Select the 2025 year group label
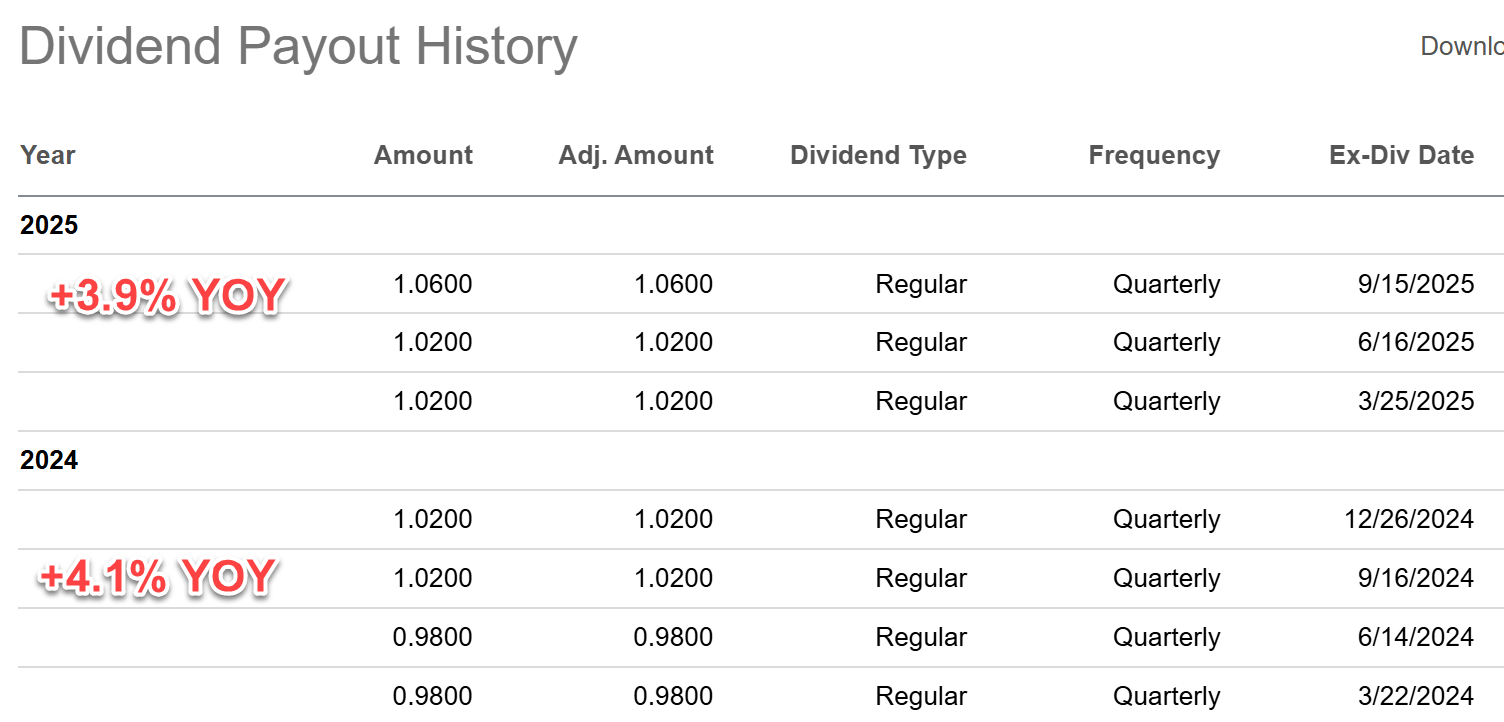Image resolution: width=1504 pixels, height=722 pixels. click(49, 225)
